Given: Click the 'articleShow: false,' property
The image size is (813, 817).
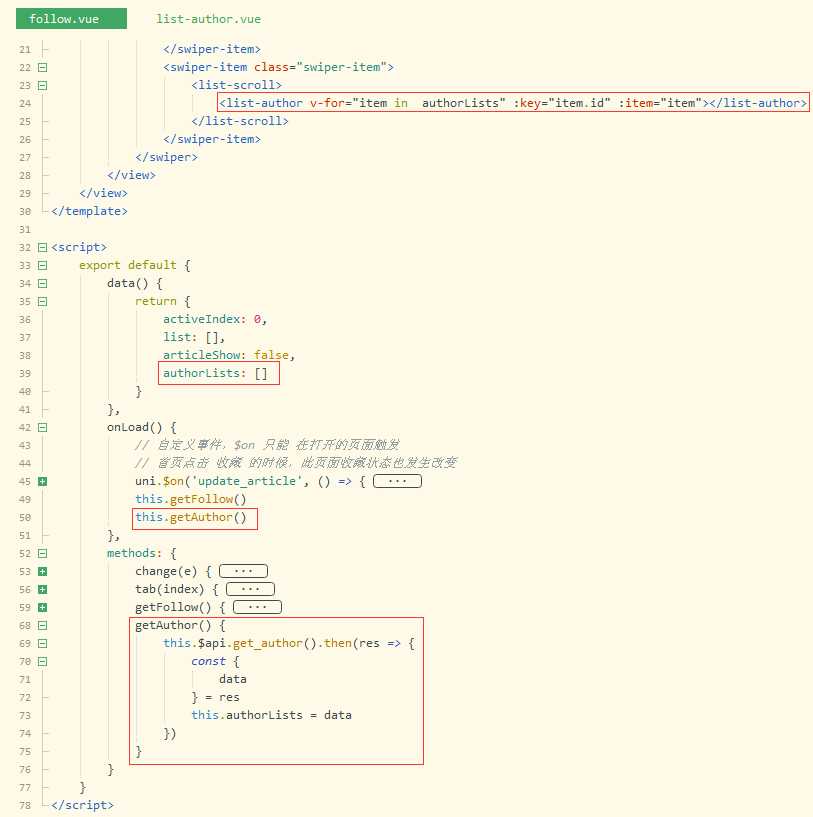Looking at the screenshot, I should [x=229, y=355].
